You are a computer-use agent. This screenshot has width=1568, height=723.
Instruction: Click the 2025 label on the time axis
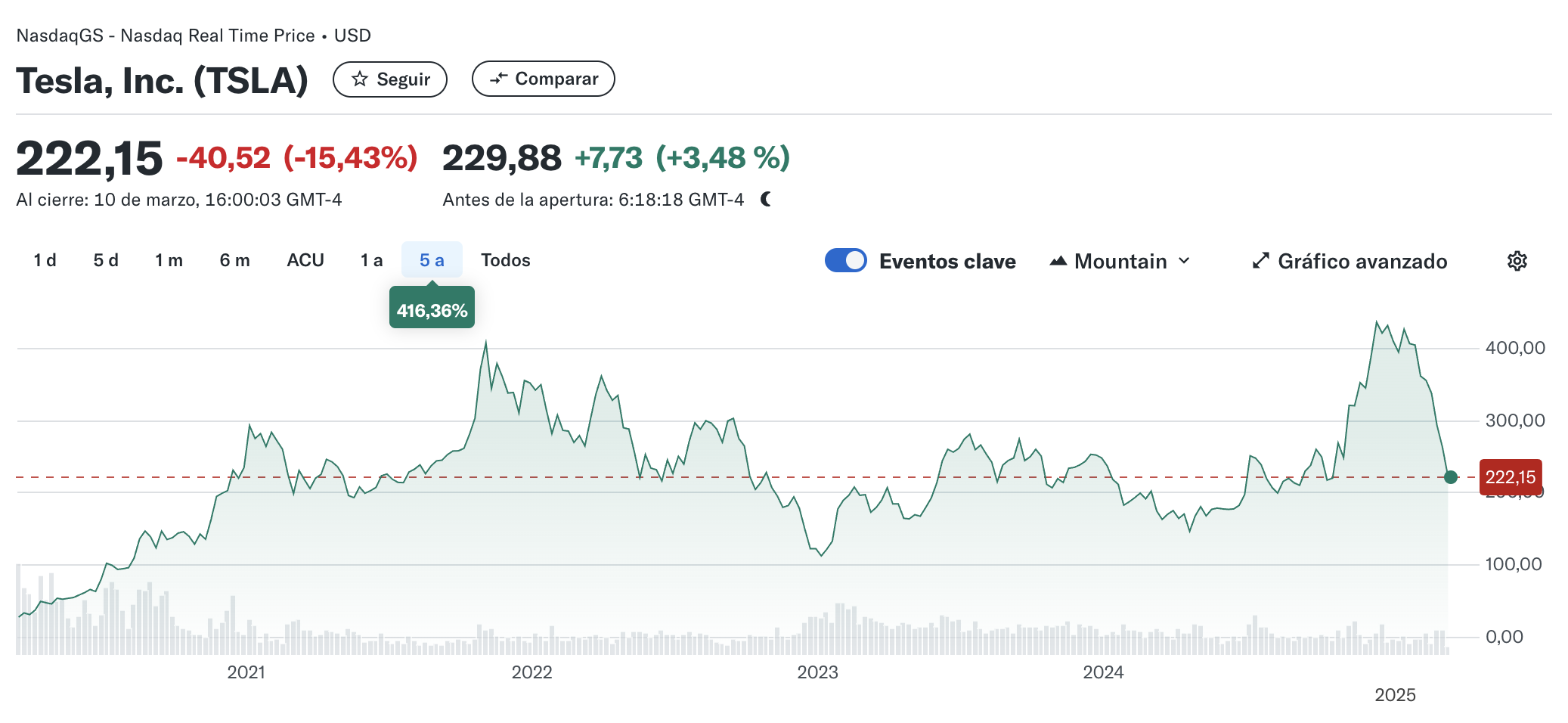pos(1395,695)
